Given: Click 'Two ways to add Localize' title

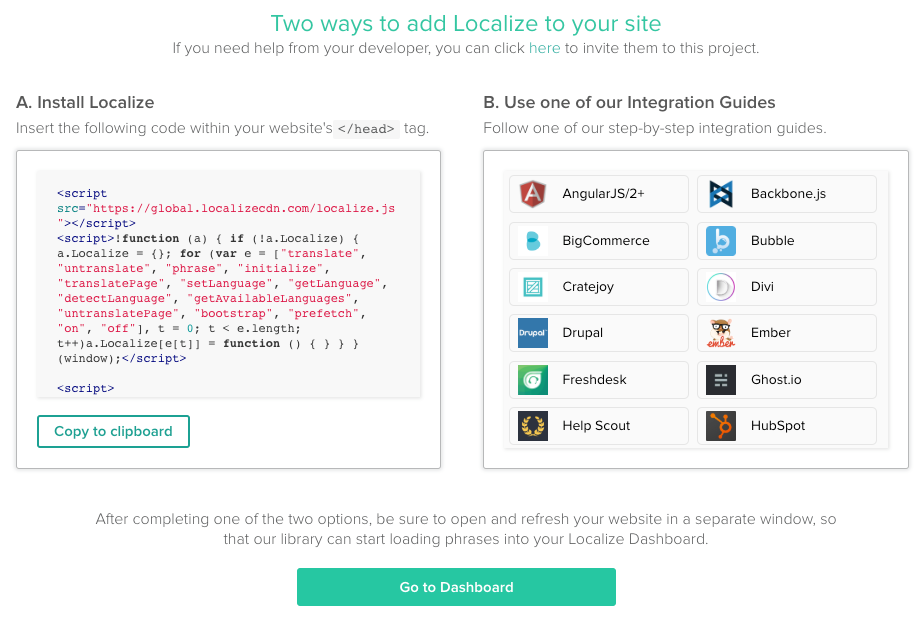Looking at the screenshot, I should (x=466, y=24).
